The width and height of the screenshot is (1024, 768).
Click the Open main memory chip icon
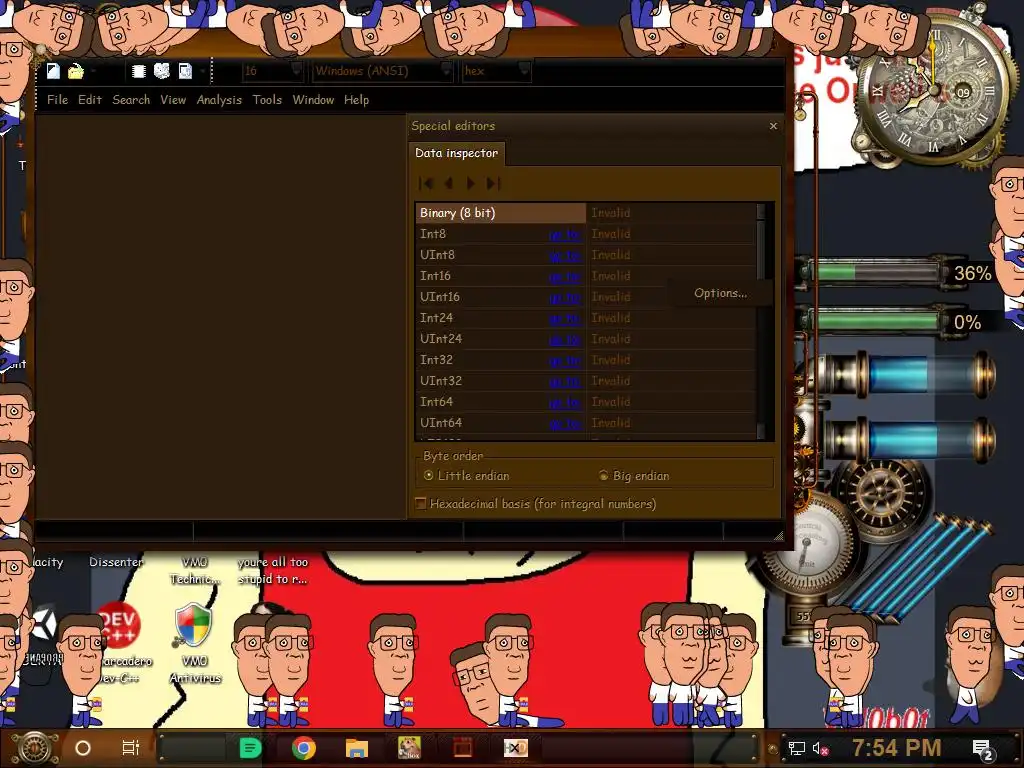click(138, 71)
